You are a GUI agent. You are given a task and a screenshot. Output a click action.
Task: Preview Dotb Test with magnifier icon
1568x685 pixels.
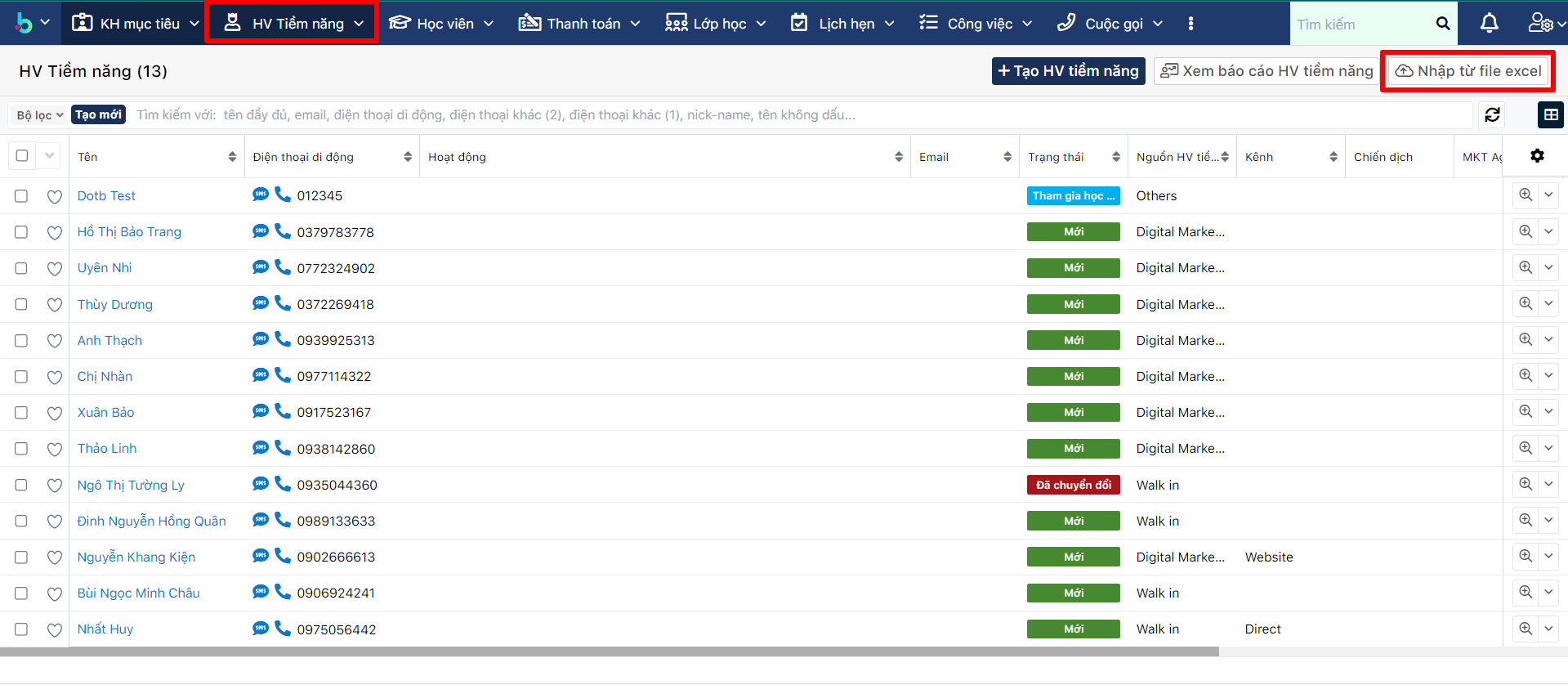pos(1525,195)
